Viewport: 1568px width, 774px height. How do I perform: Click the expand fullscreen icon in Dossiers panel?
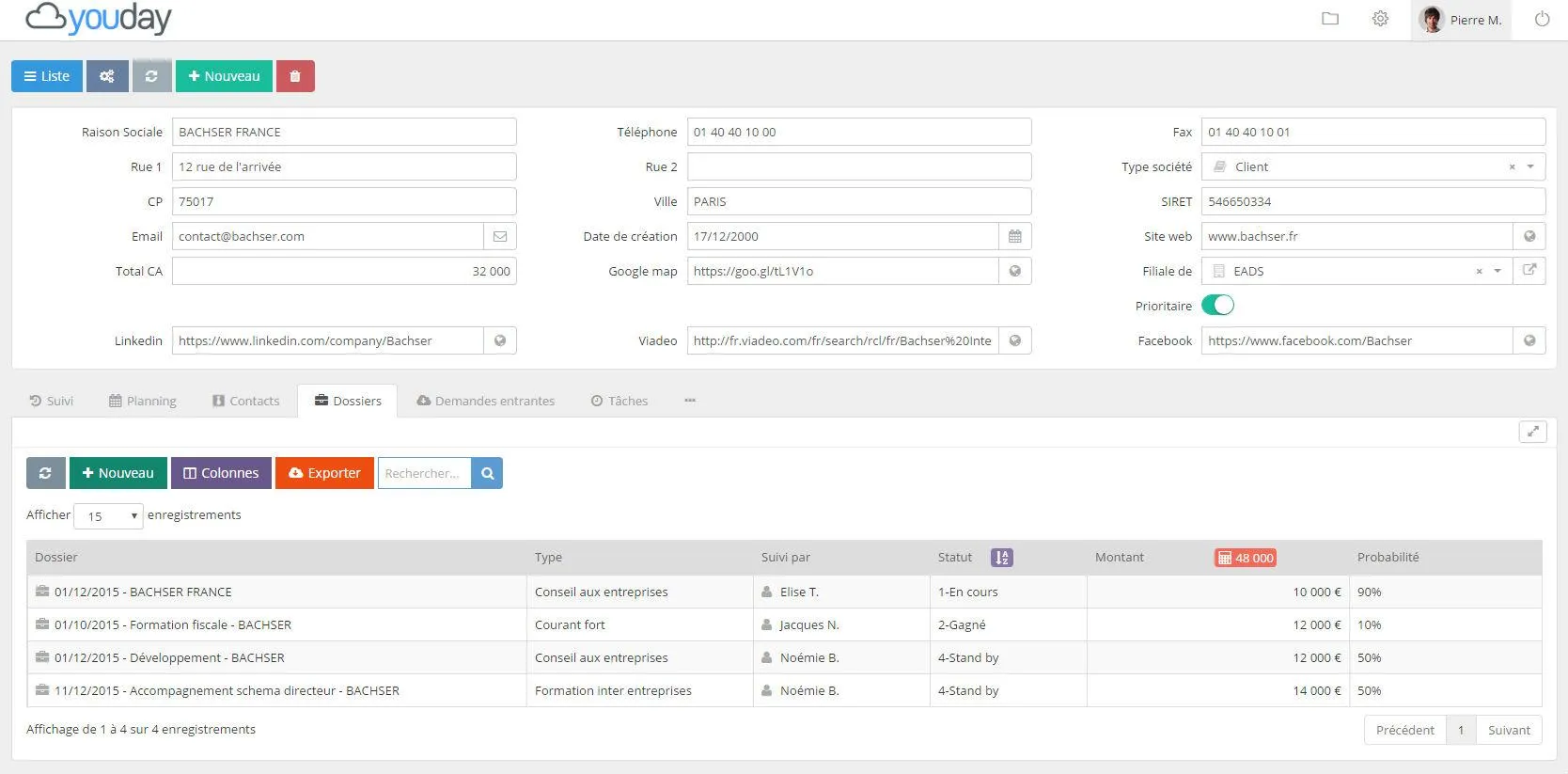(1532, 432)
